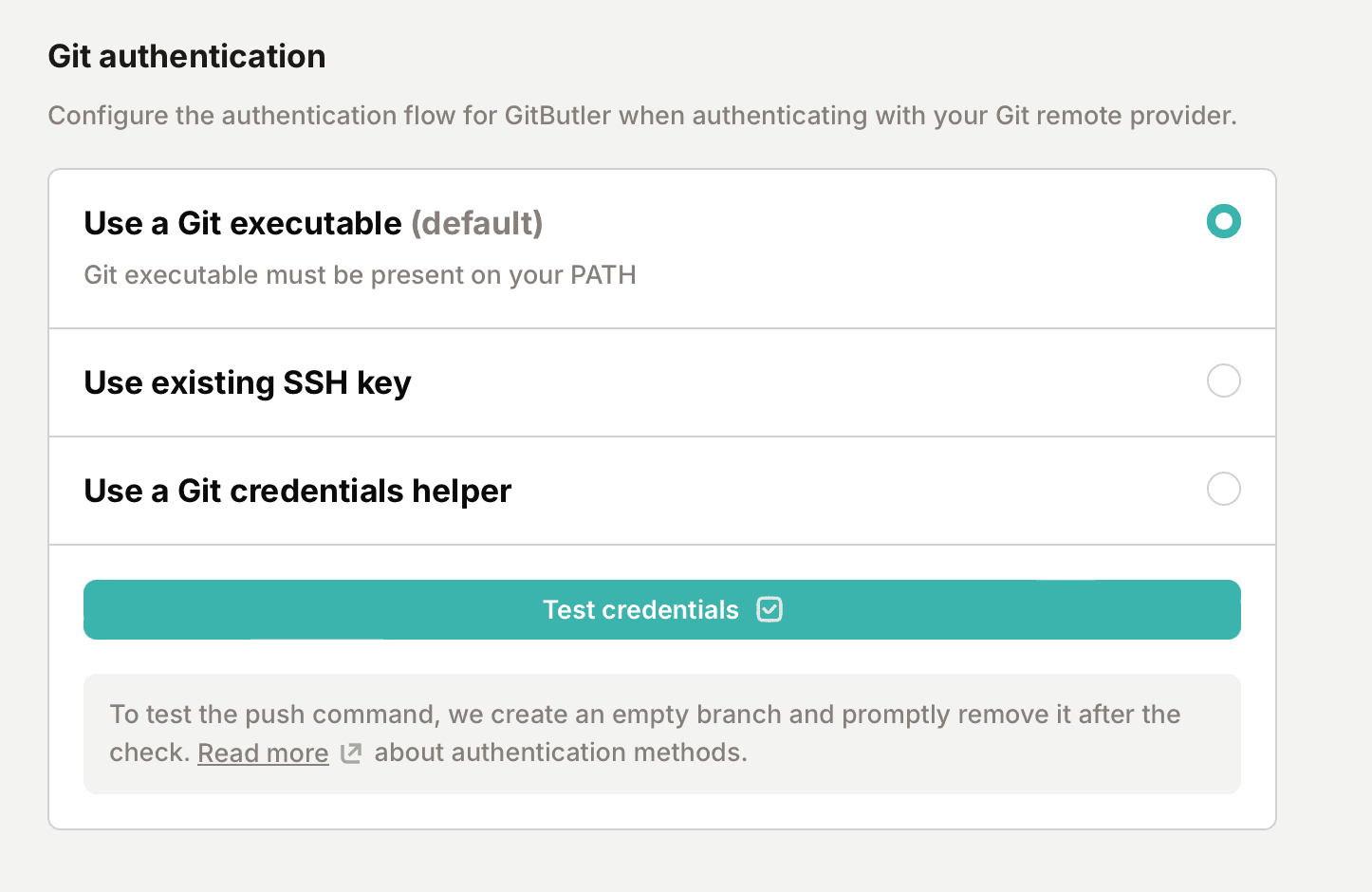Click the gray info box about push command testing
Viewport: 1372px width, 892px height.
[662, 733]
